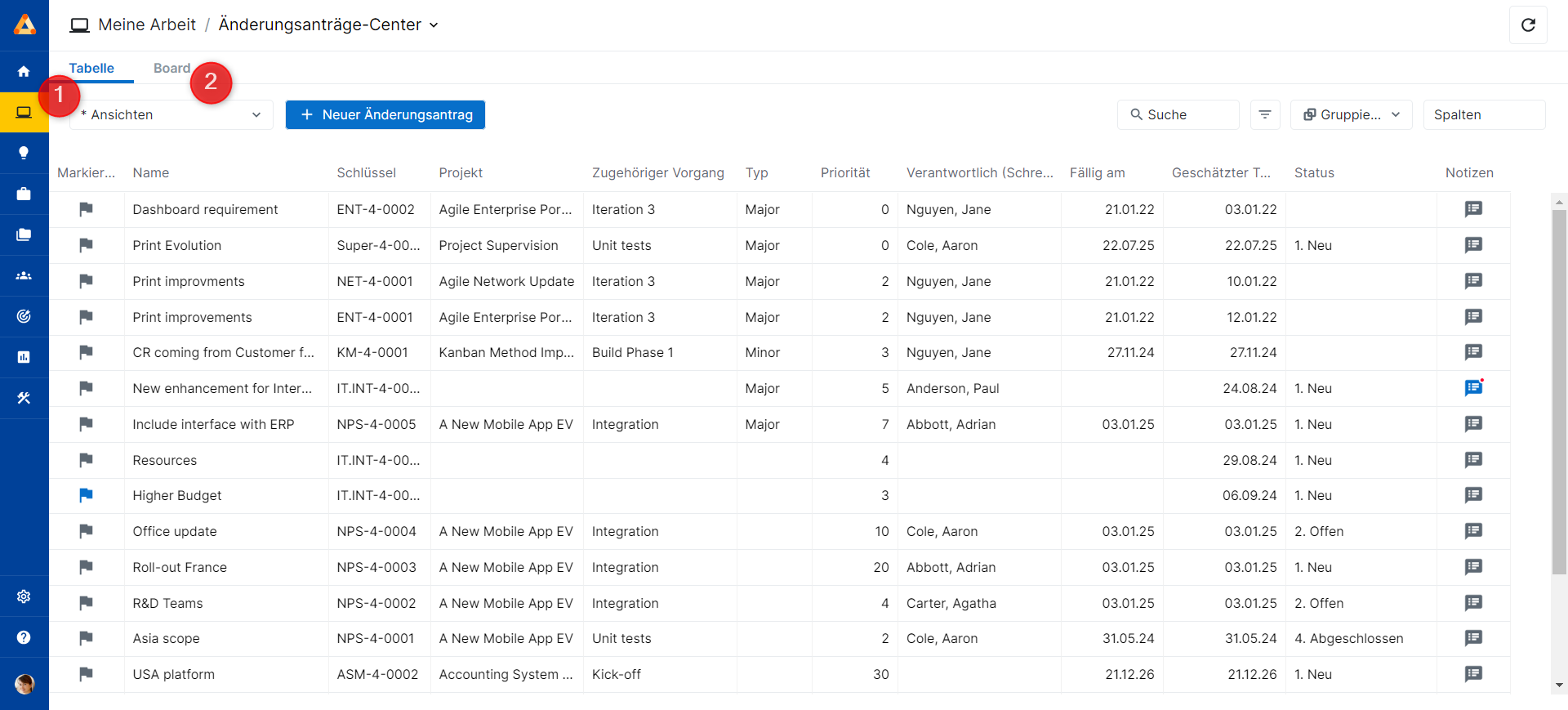Open the filter icon next to search

coord(1264,115)
